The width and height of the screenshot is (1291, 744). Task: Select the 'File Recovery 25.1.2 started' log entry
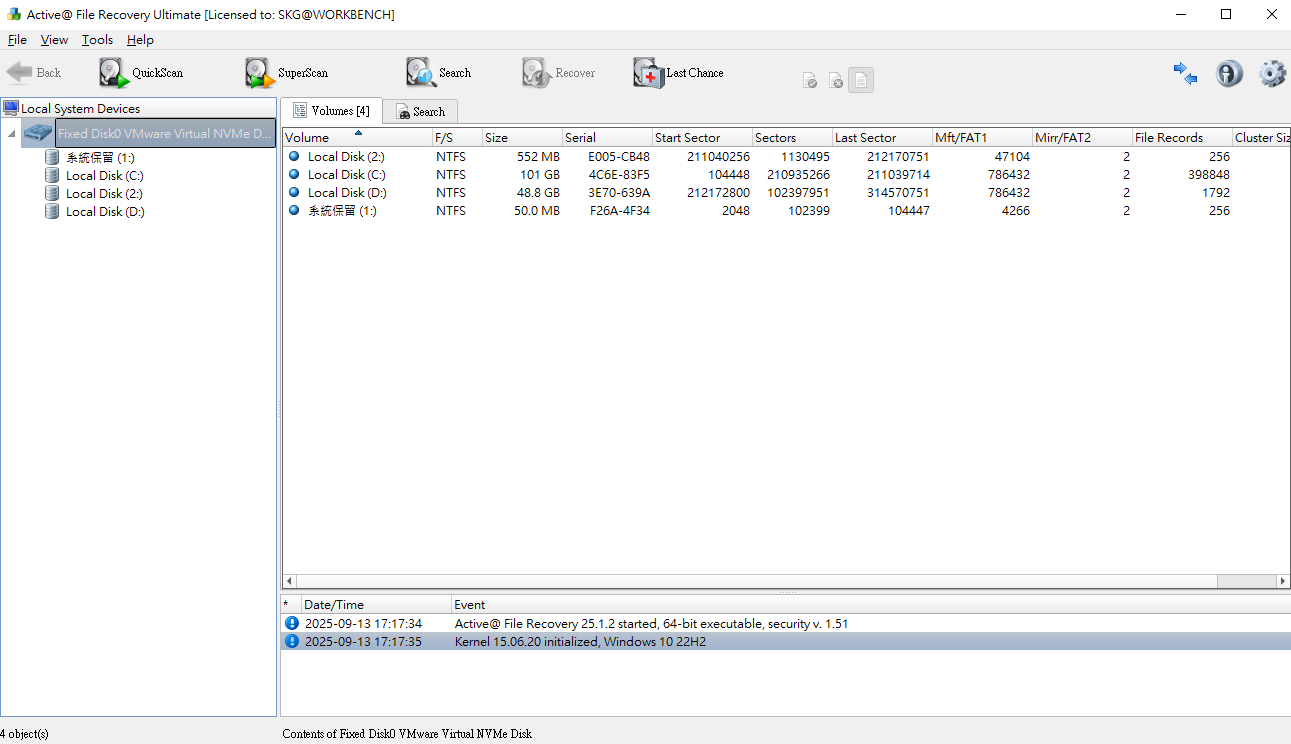point(785,624)
